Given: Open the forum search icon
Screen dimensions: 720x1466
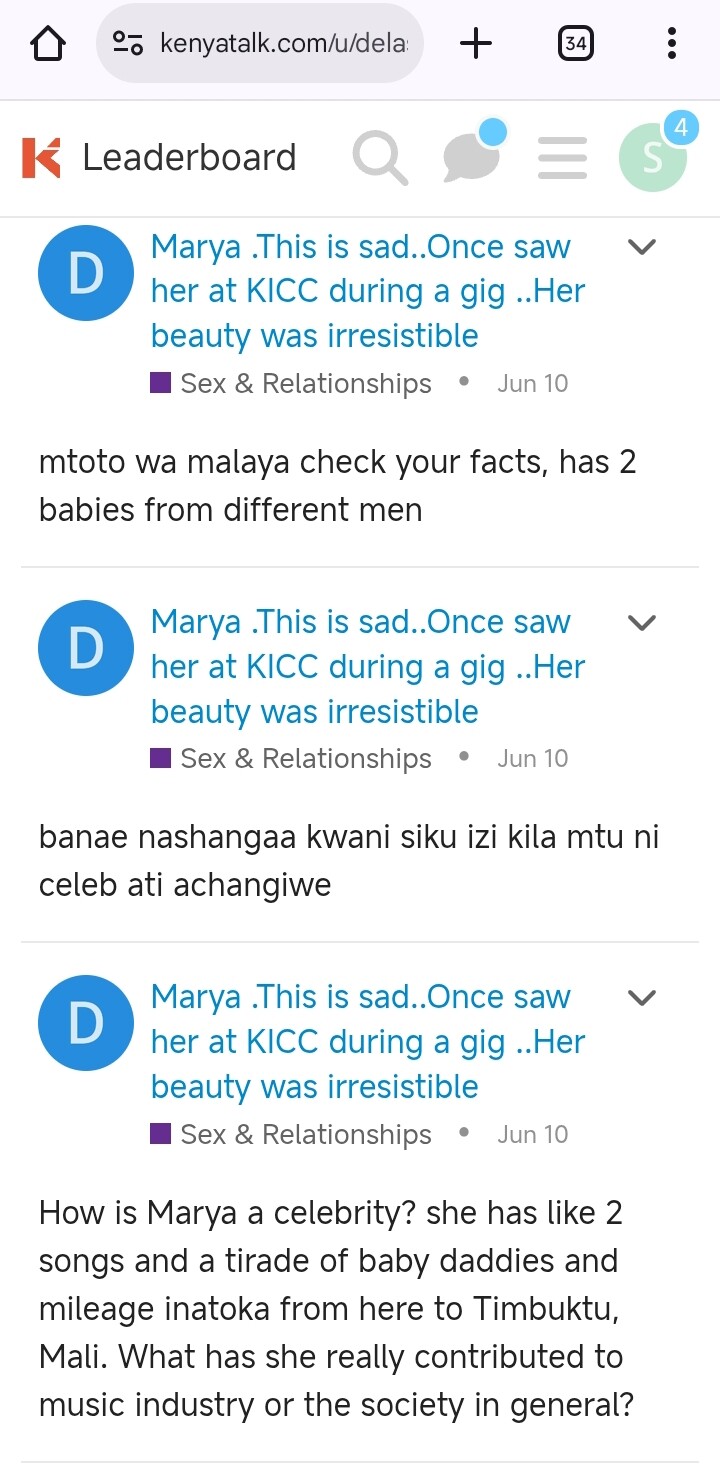Looking at the screenshot, I should pyautogui.click(x=380, y=158).
